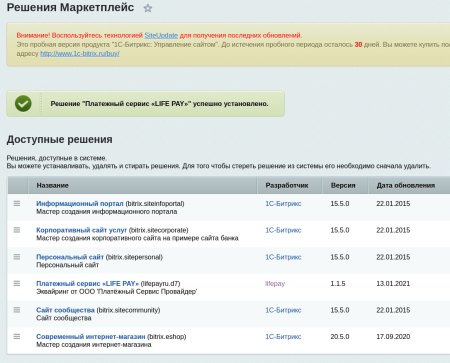The height and width of the screenshot is (363, 450).
Task: Open actions menu for Платежный сервис LIFE PAY row
Action: tap(17, 283)
